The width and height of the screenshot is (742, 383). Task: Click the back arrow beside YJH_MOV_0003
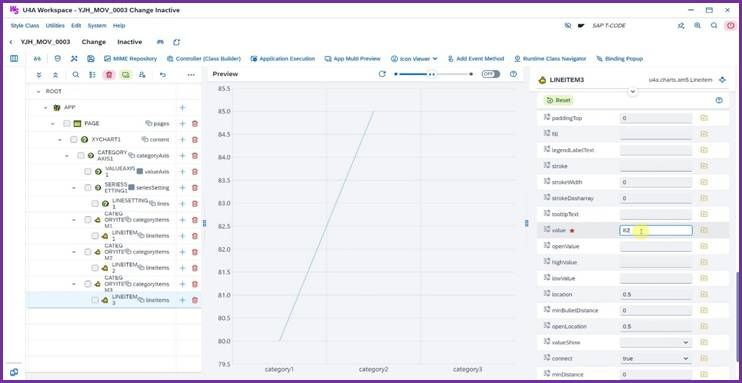point(11,42)
